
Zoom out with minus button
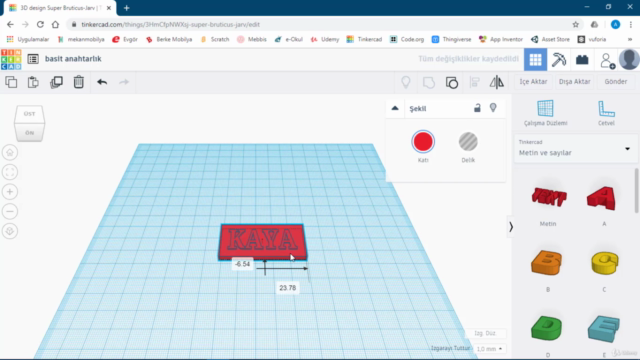[x=10, y=211]
